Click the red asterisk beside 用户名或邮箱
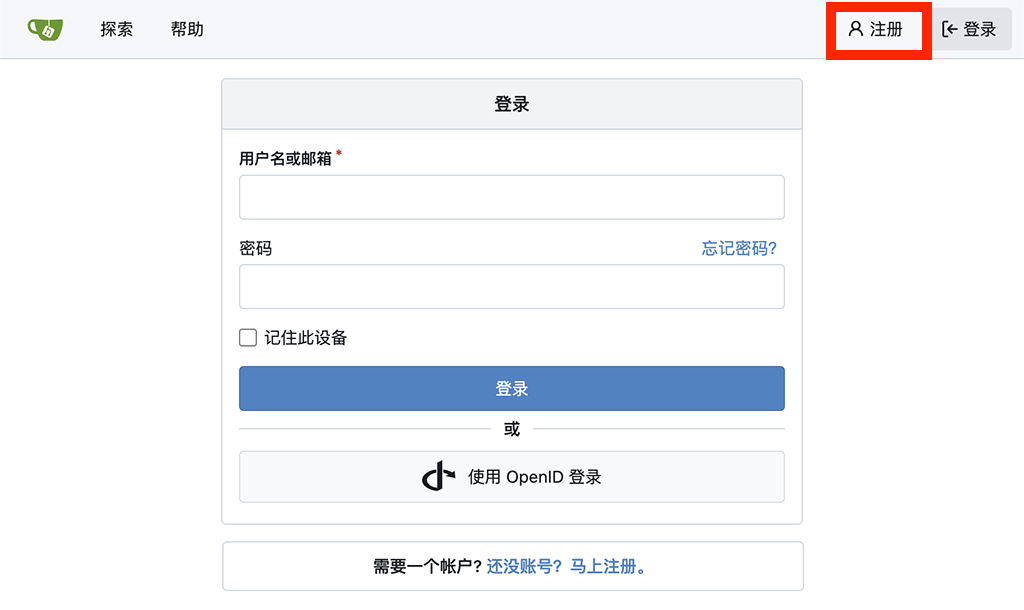 tap(336, 152)
